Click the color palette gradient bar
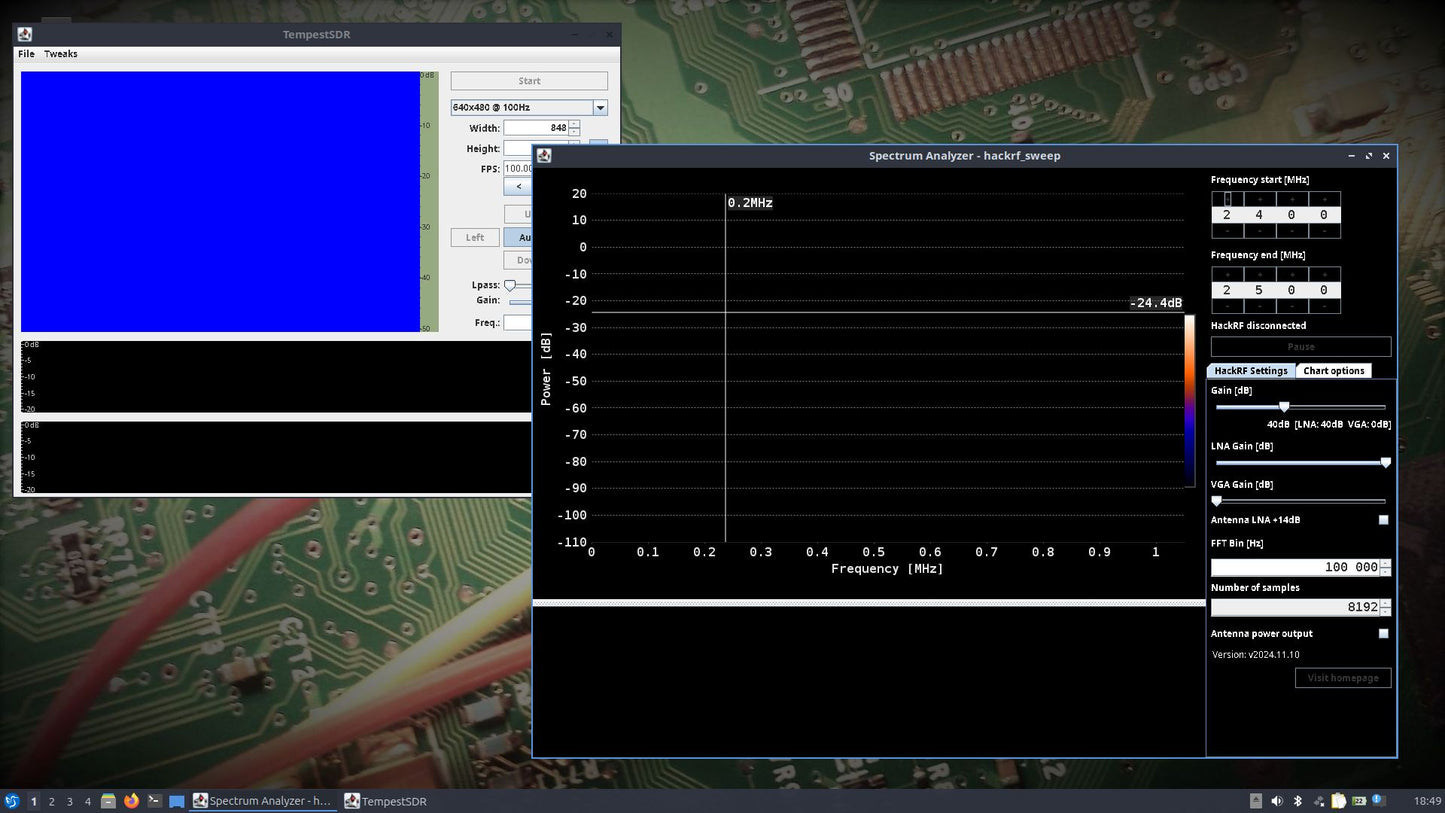 (1190, 401)
